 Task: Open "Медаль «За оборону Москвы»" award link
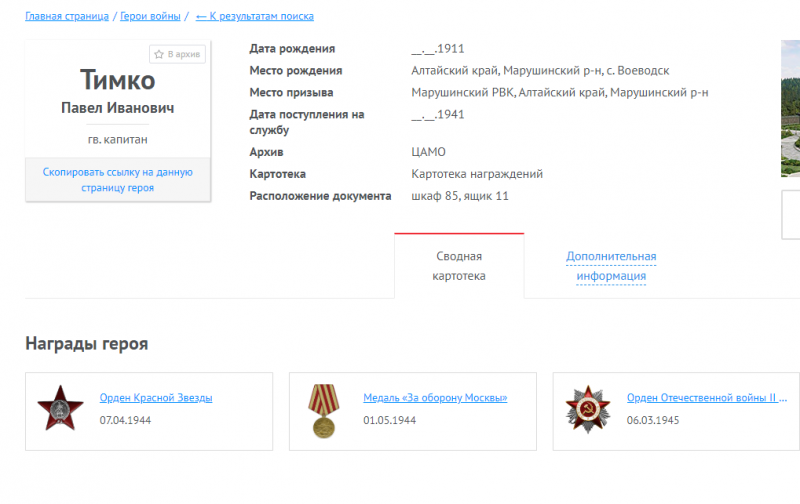point(435,397)
